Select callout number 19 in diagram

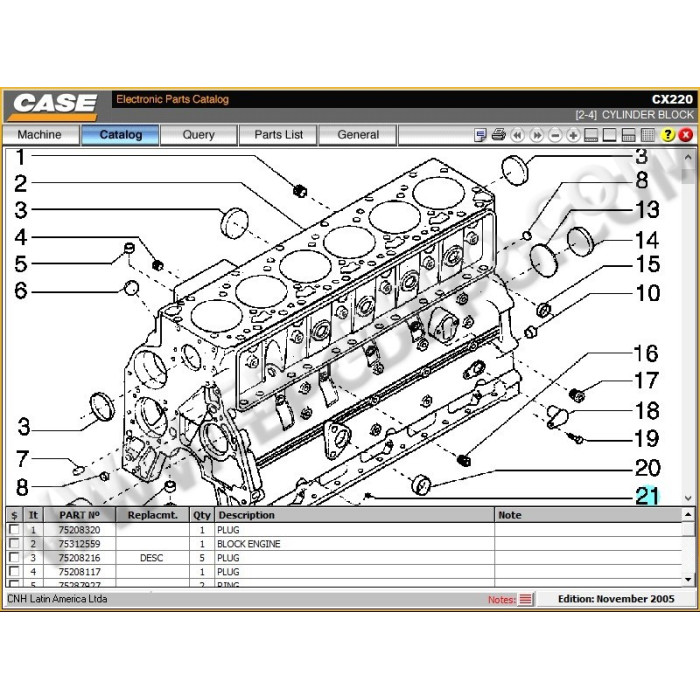point(647,438)
